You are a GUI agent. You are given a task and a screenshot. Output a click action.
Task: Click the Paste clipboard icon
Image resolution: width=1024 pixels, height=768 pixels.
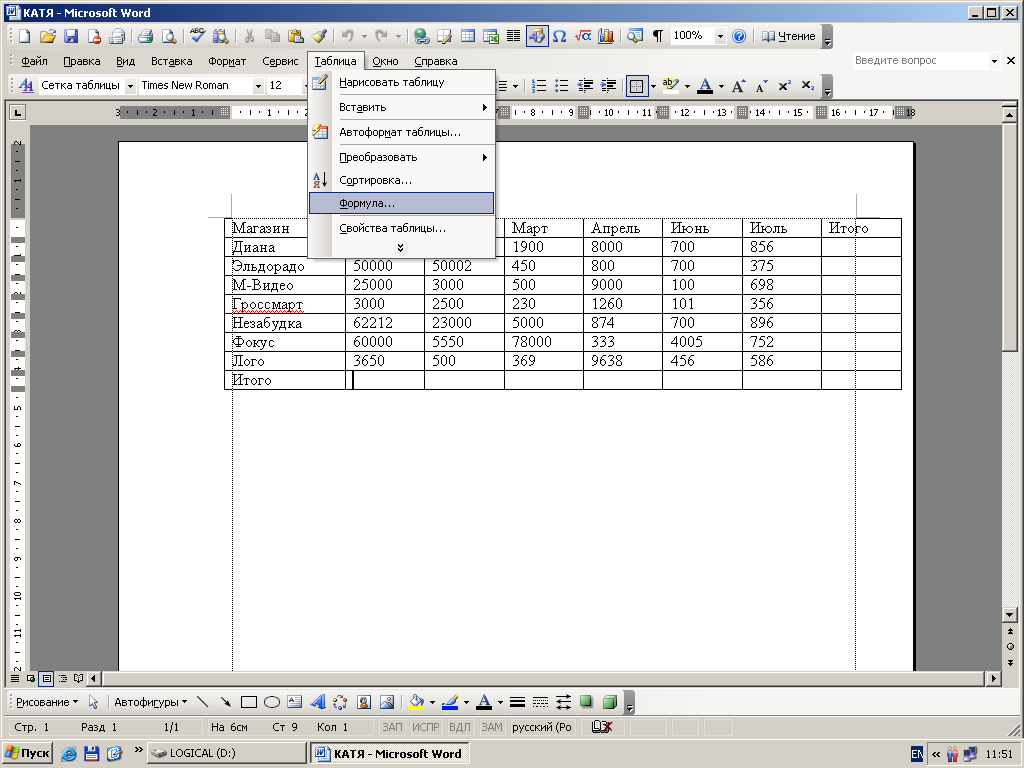coord(296,36)
